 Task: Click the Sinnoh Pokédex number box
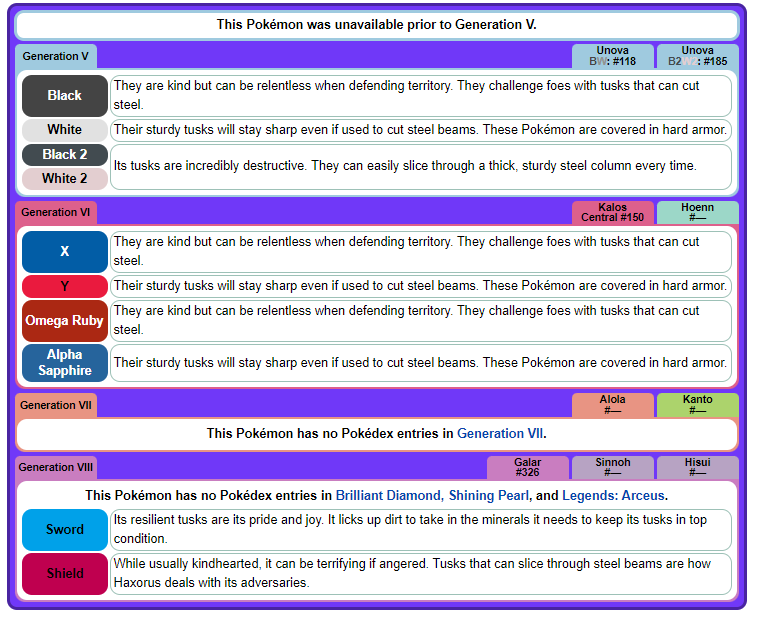(612, 468)
